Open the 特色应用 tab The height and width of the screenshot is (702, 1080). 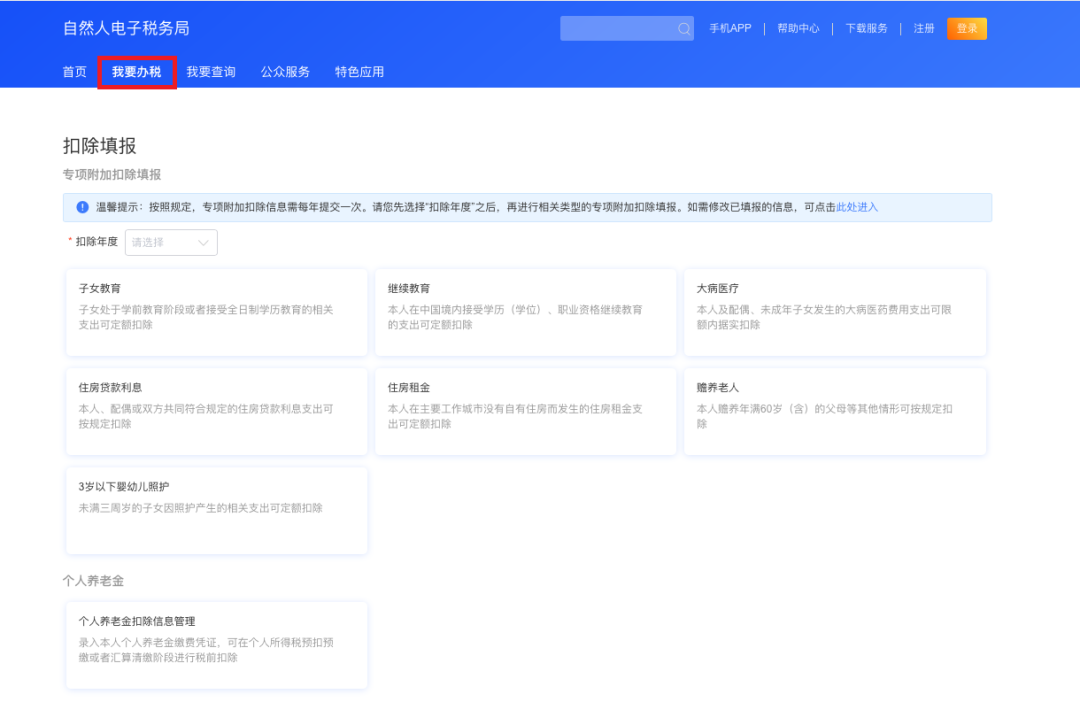point(360,72)
